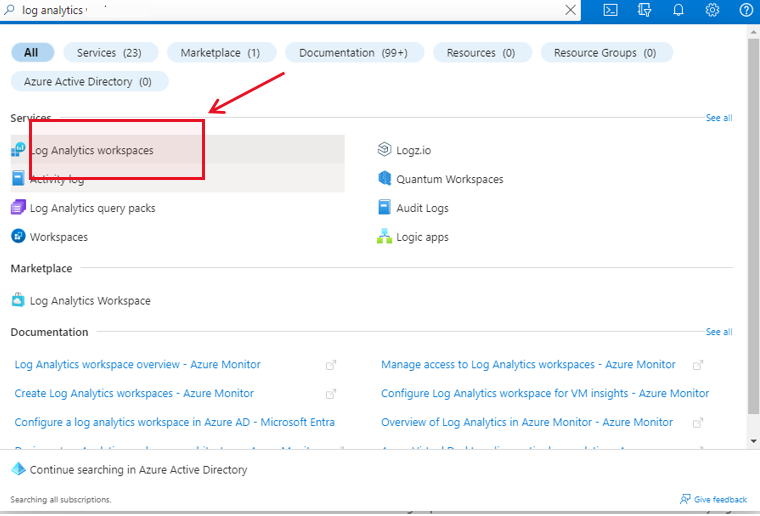Click the Workspaces service icon
The width and height of the screenshot is (760, 516).
pyautogui.click(x=18, y=236)
